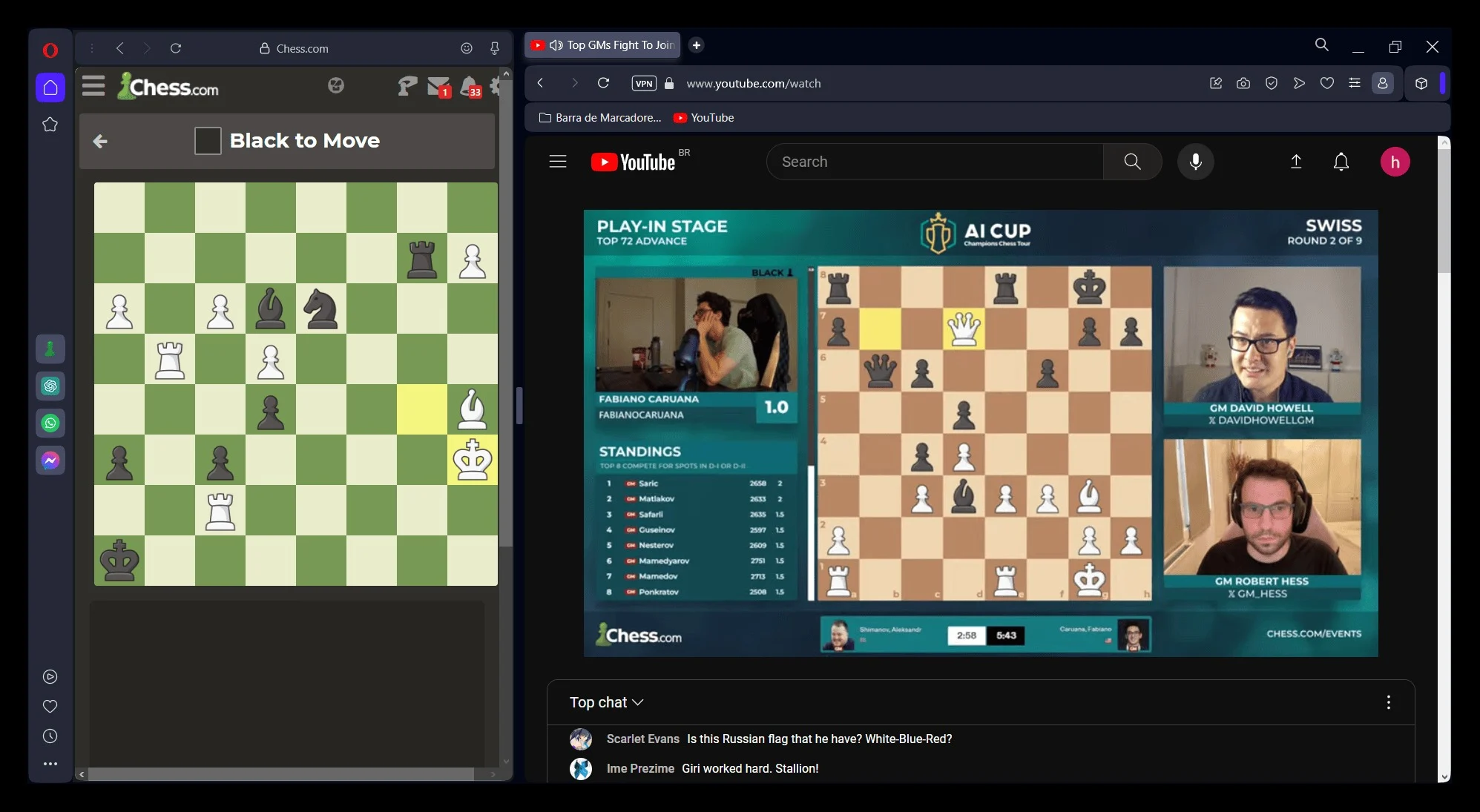Open ChatGPT sidebar icon in Opera
This screenshot has width=1480, height=812.
click(50, 386)
